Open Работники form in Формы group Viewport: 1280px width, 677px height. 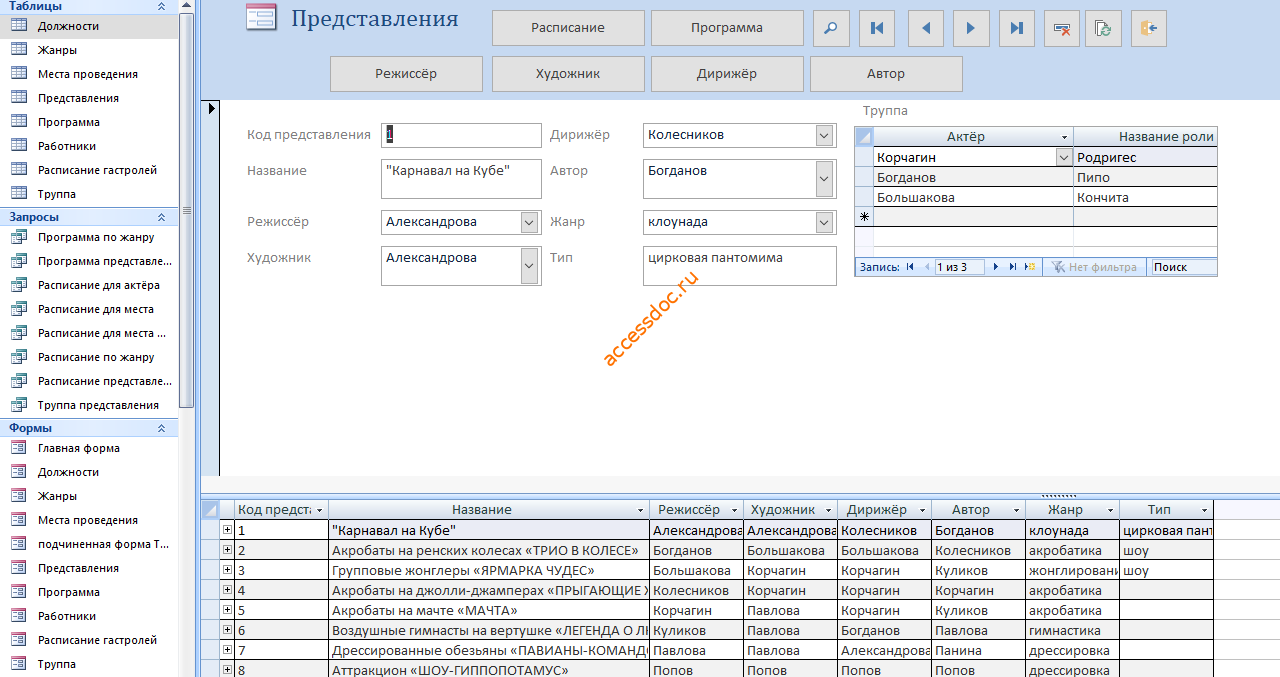(x=89, y=616)
